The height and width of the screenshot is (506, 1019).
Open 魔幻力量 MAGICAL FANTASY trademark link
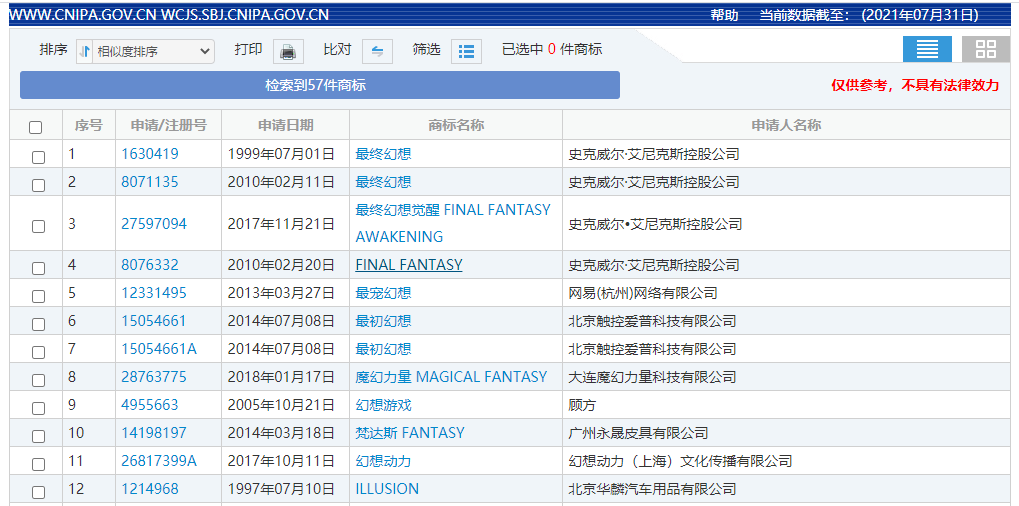tap(451, 377)
